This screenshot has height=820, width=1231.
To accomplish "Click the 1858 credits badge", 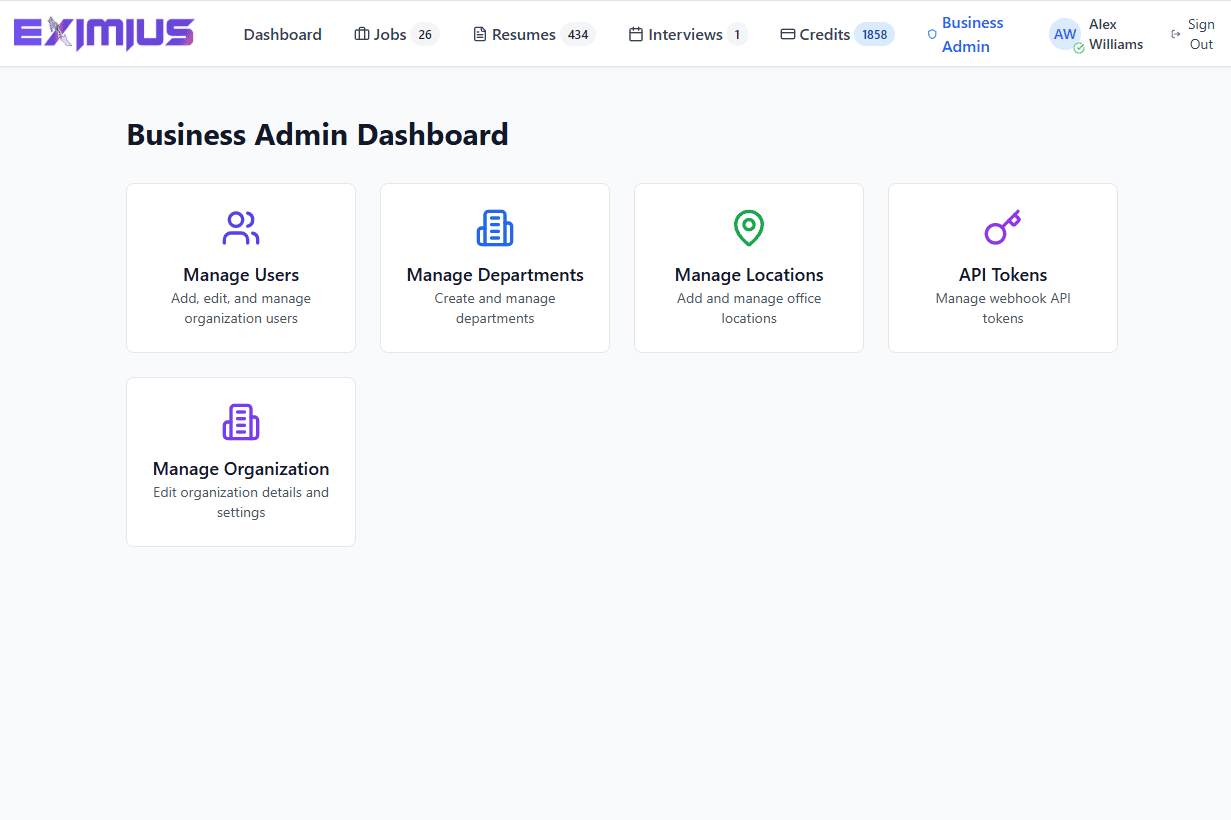I will 874,35.
